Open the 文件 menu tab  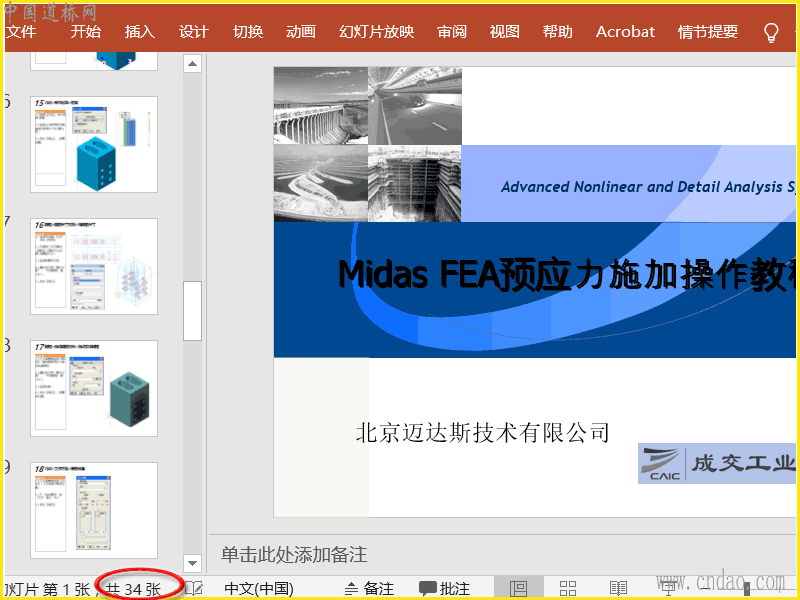pyautogui.click(x=21, y=32)
